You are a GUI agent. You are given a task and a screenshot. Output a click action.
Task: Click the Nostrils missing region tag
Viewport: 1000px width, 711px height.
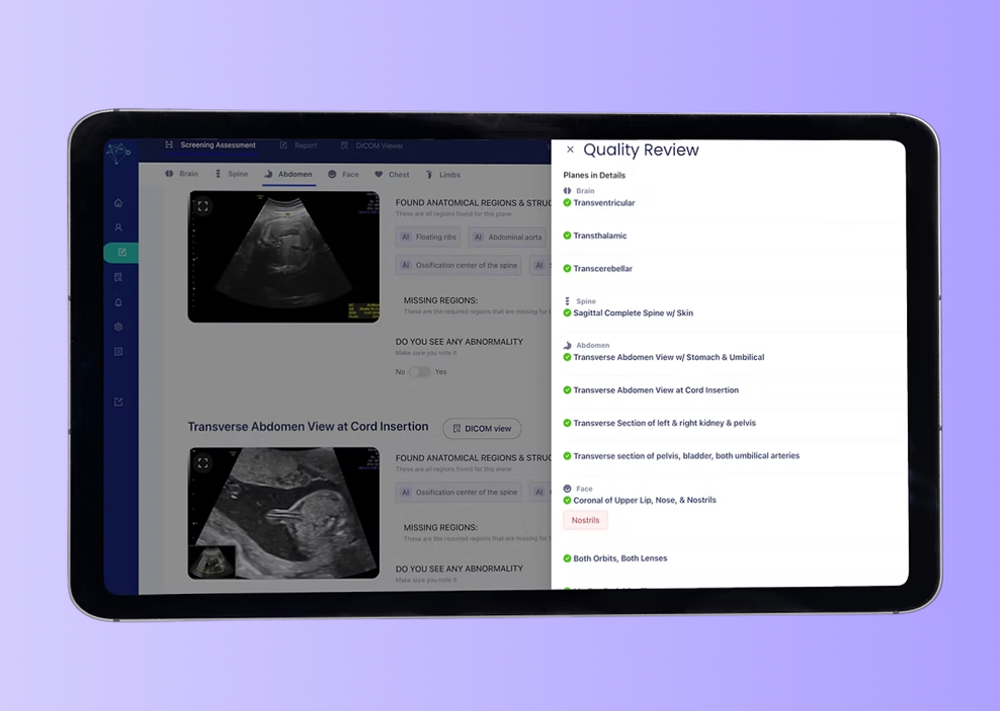point(585,520)
